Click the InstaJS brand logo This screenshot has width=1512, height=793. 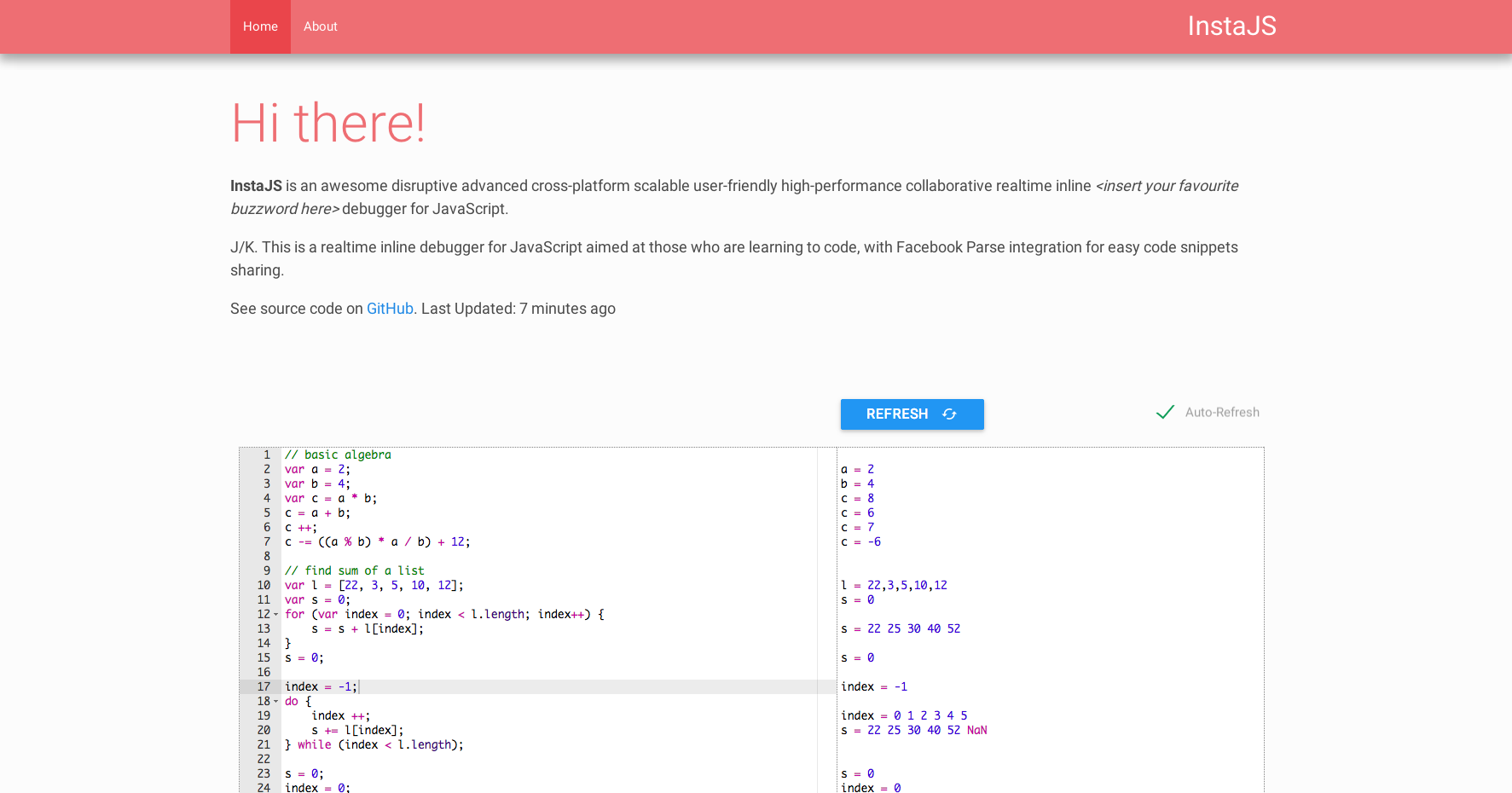(x=1231, y=26)
